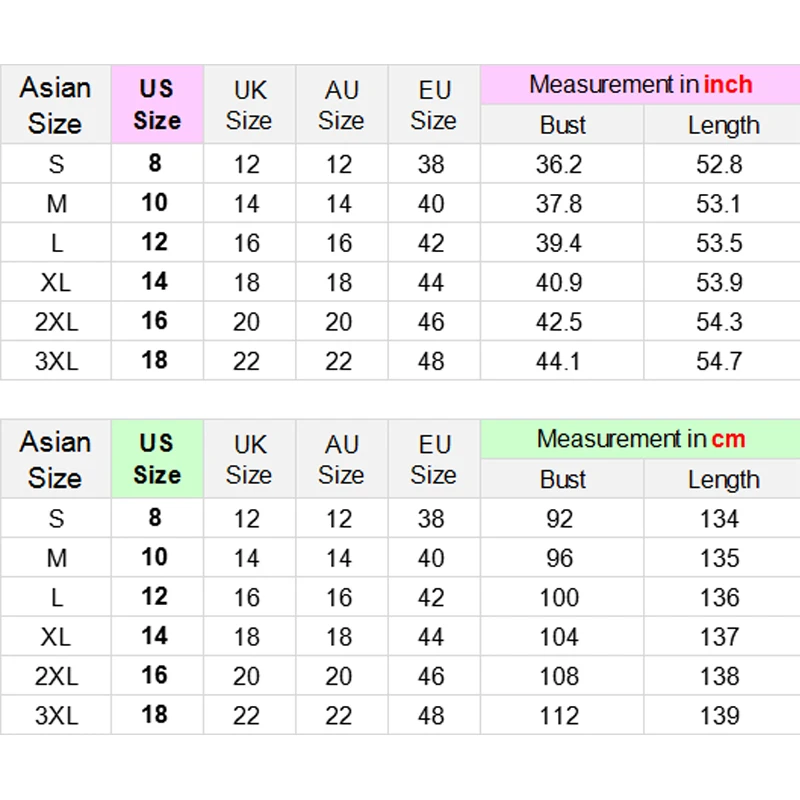
Task: Click the green US Size header cell
Action: click(x=157, y=459)
